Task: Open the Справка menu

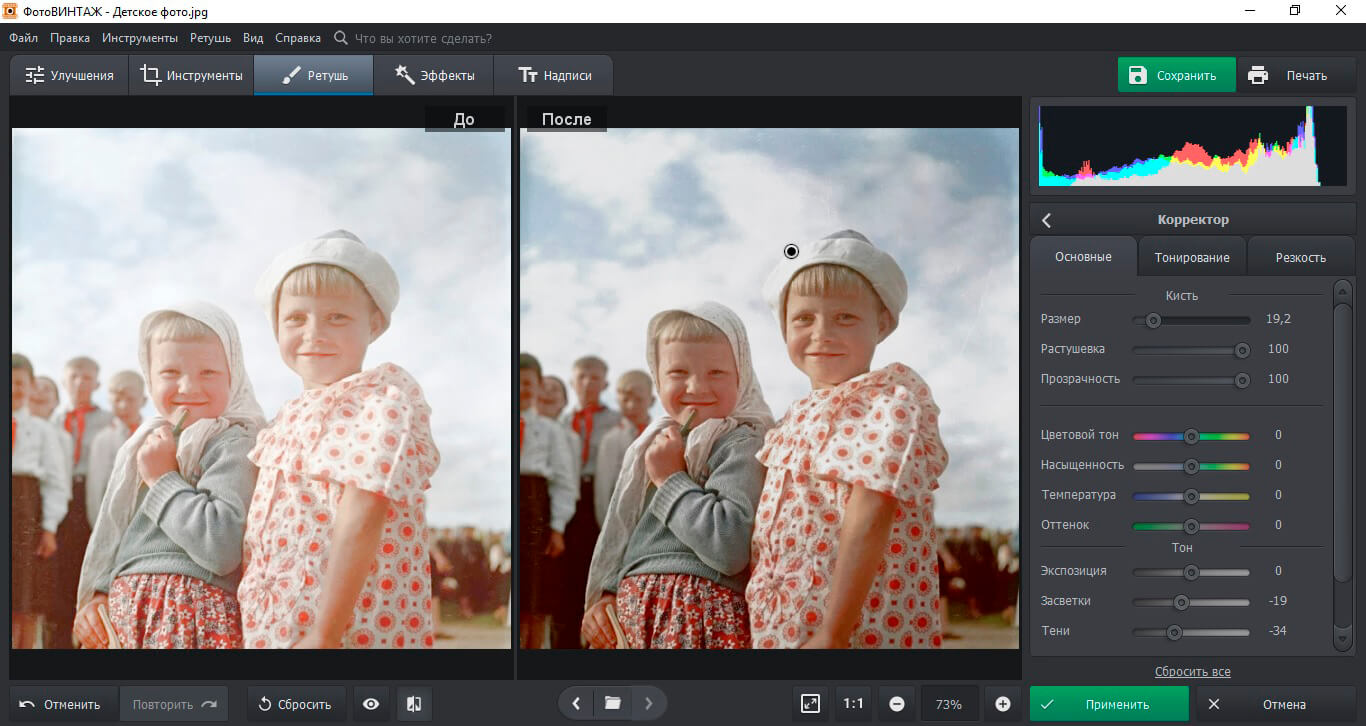Action: [298, 38]
